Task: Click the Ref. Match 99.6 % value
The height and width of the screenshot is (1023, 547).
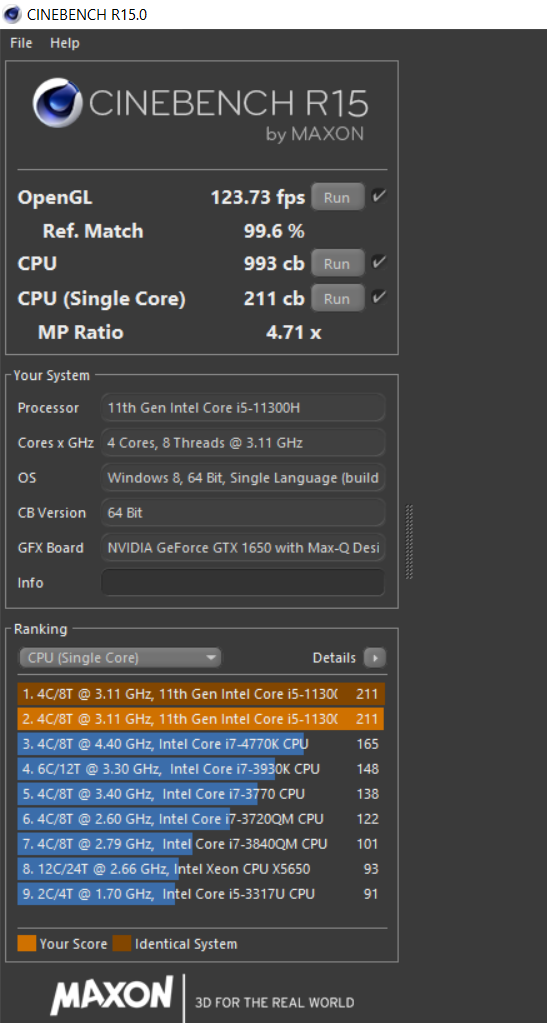Action: (x=274, y=231)
